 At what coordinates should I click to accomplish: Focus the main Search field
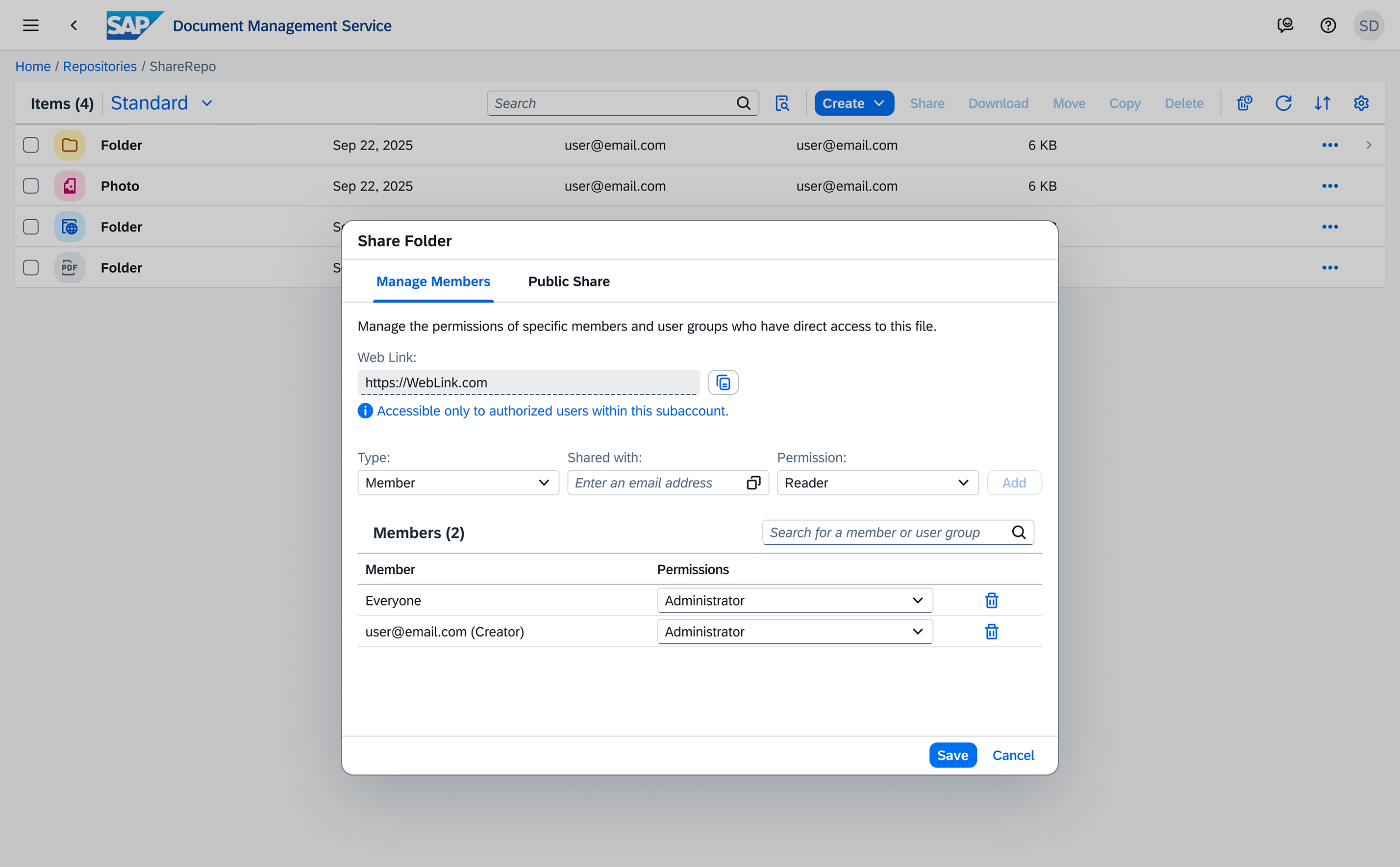(623, 103)
